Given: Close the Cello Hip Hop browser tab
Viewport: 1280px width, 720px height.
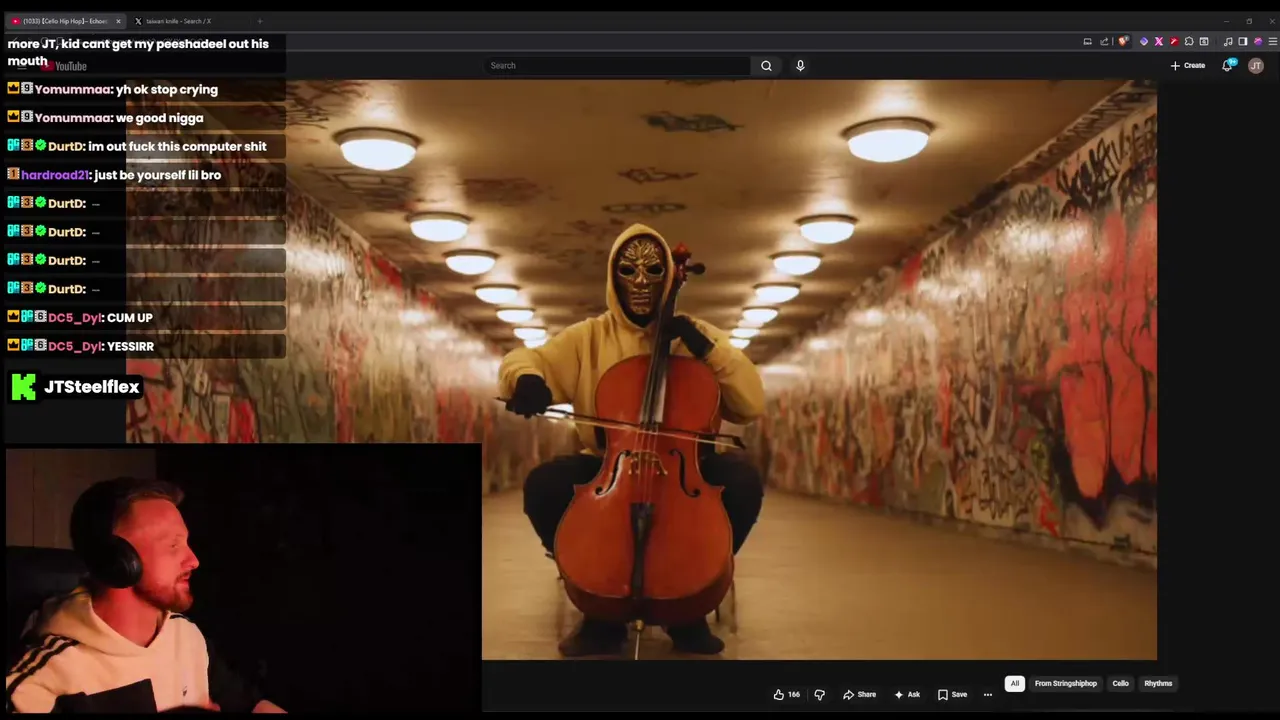Looking at the screenshot, I should point(118,21).
